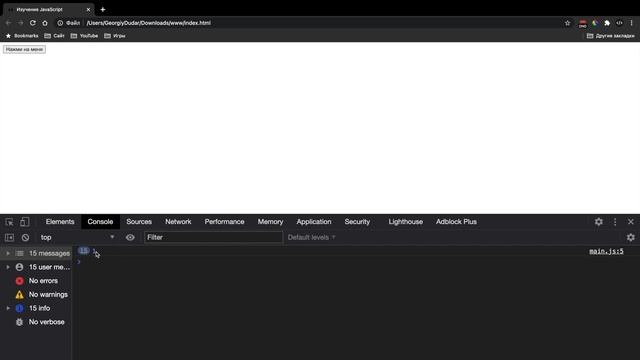
Task: Open the extensions puzzle icon
Action: click(607, 23)
